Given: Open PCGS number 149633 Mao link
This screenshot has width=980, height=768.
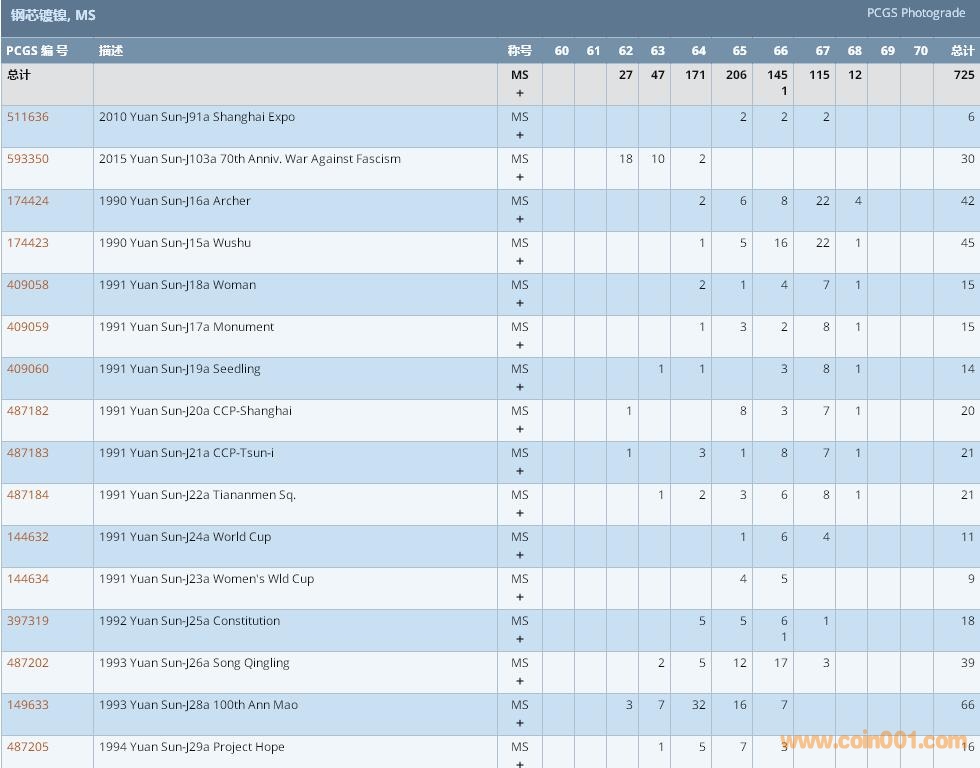Looking at the screenshot, I should (x=28, y=705).
